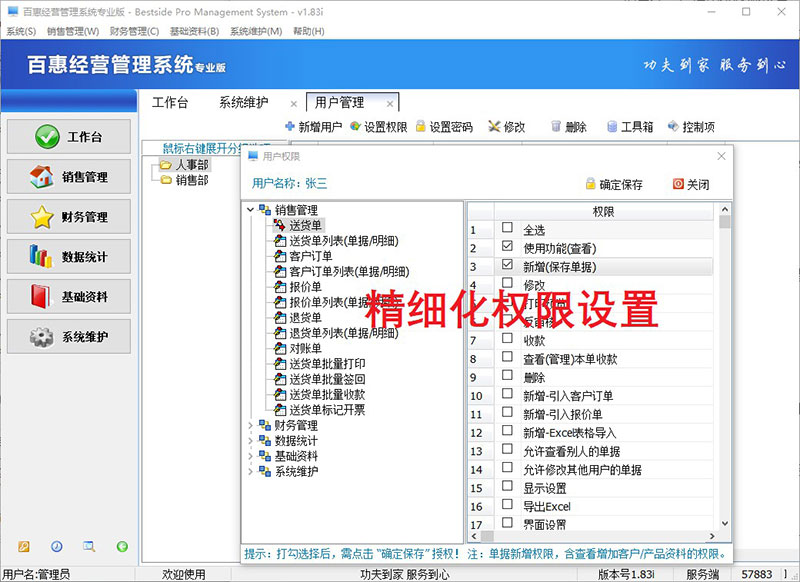Open 控制项 in the toolbar
This screenshot has height=582, width=800.
coord(691,126)
